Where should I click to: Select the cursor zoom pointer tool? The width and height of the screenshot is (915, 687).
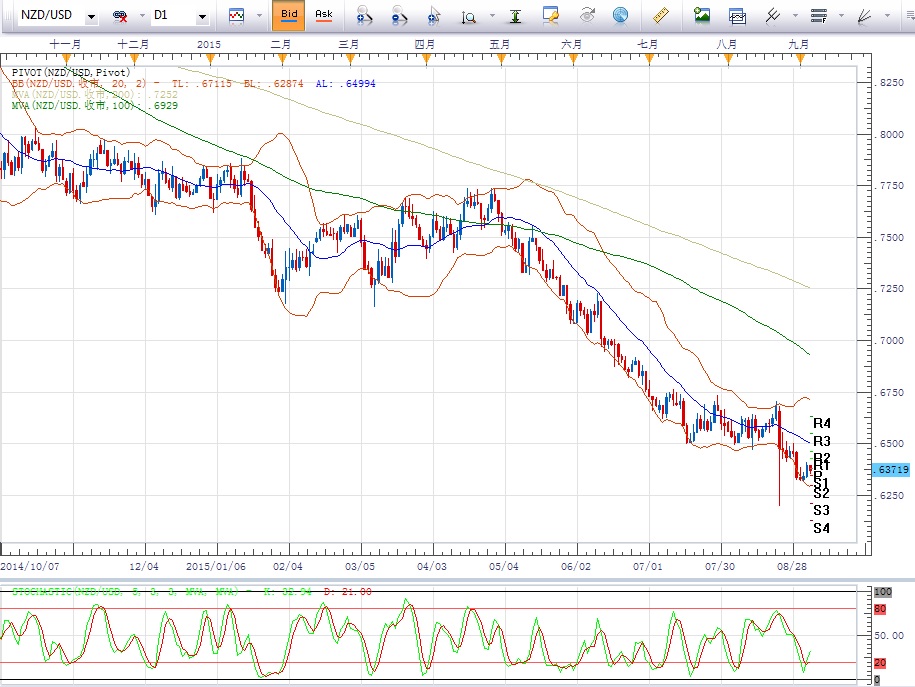[434, 16]
